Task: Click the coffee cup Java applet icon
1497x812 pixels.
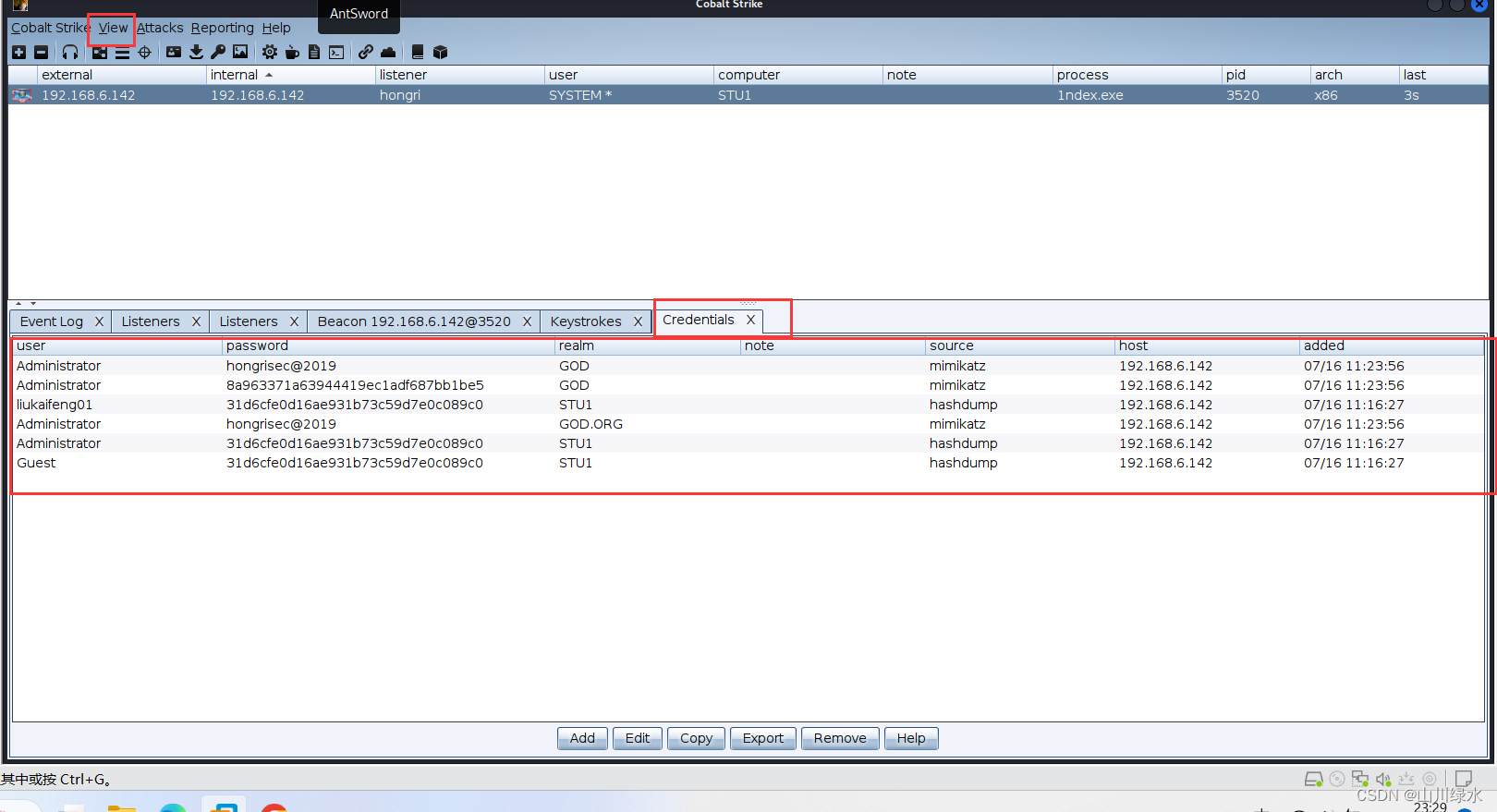Action: (292, 53)
